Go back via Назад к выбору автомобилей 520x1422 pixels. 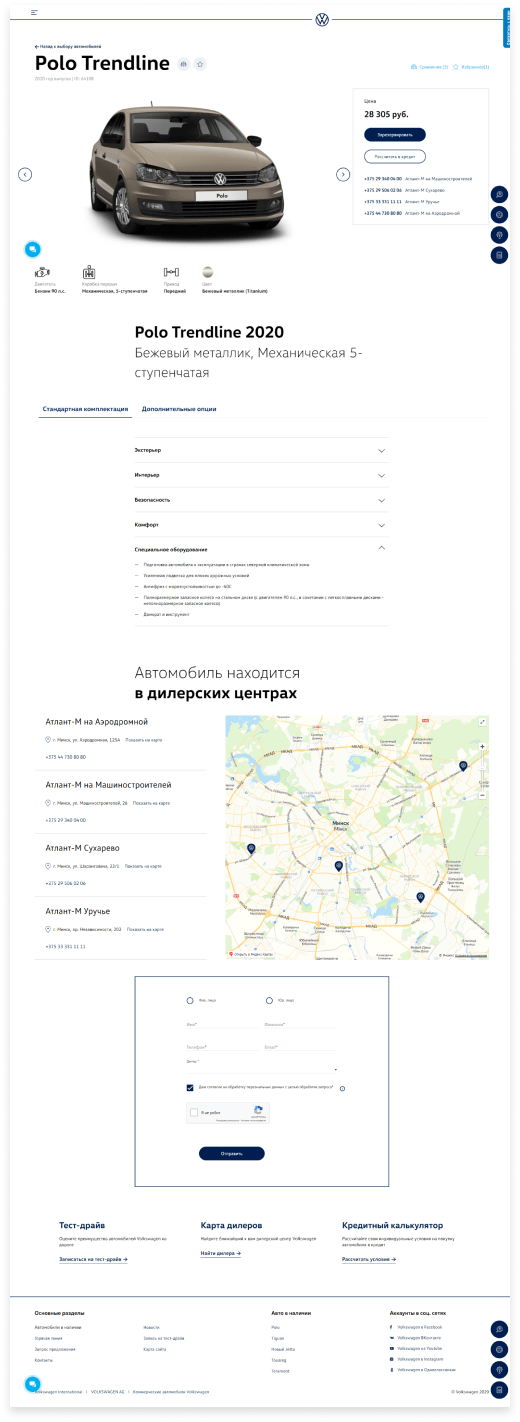pos(68,46)
